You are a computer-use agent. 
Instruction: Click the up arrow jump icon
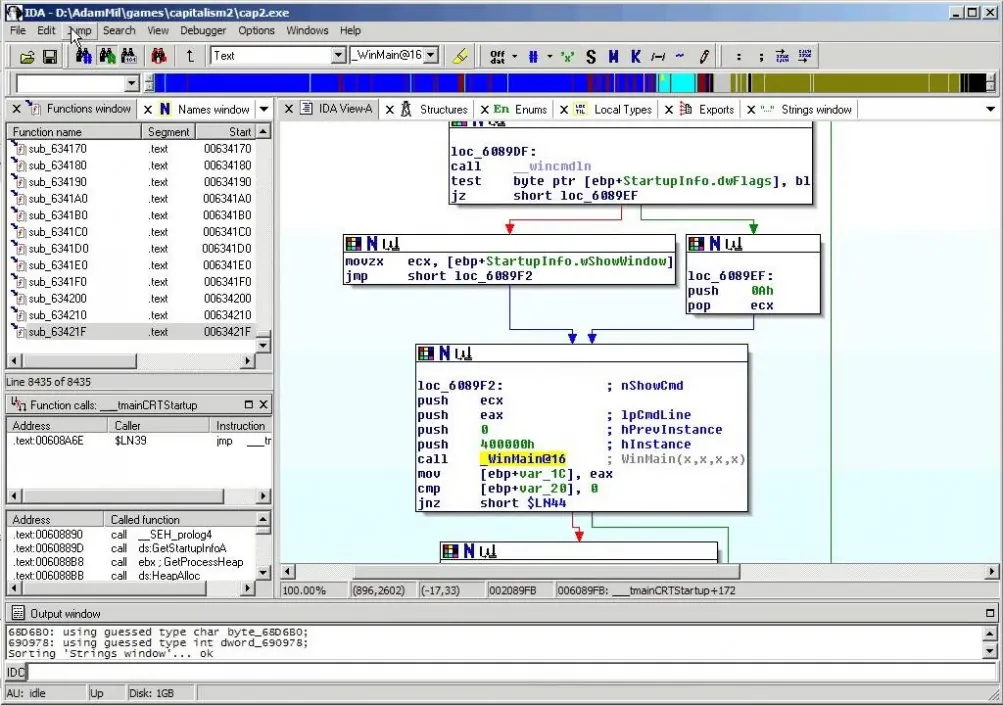coord(190,56)
